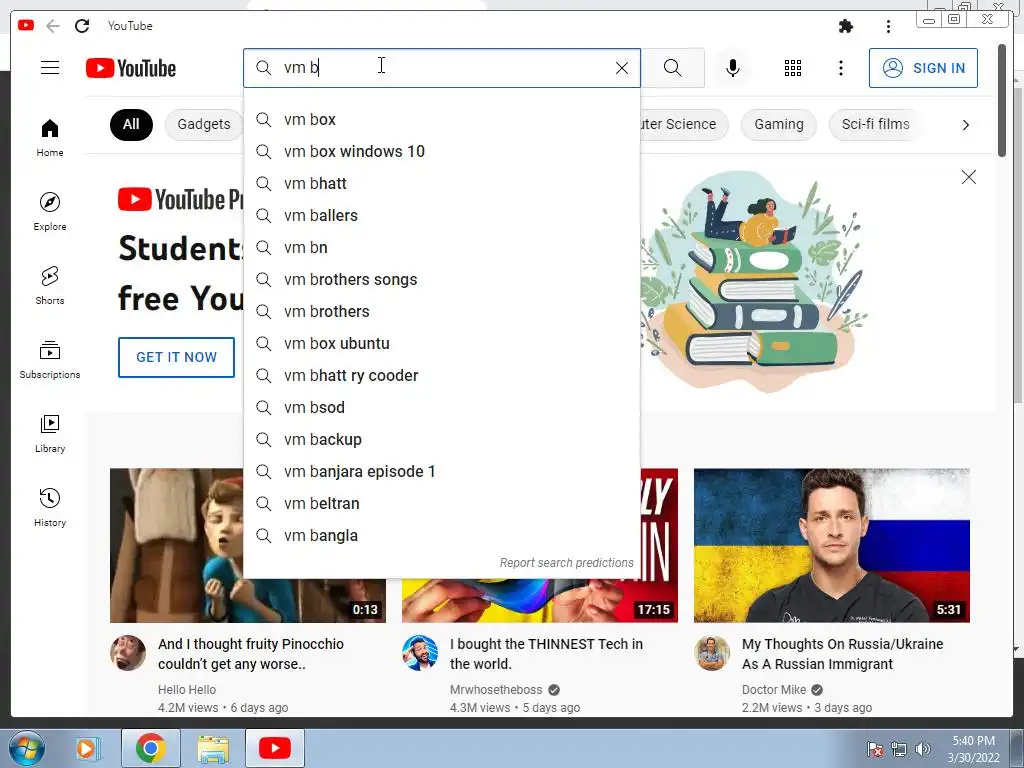Open the YouTube hamburger guide menu

point(50,68)
